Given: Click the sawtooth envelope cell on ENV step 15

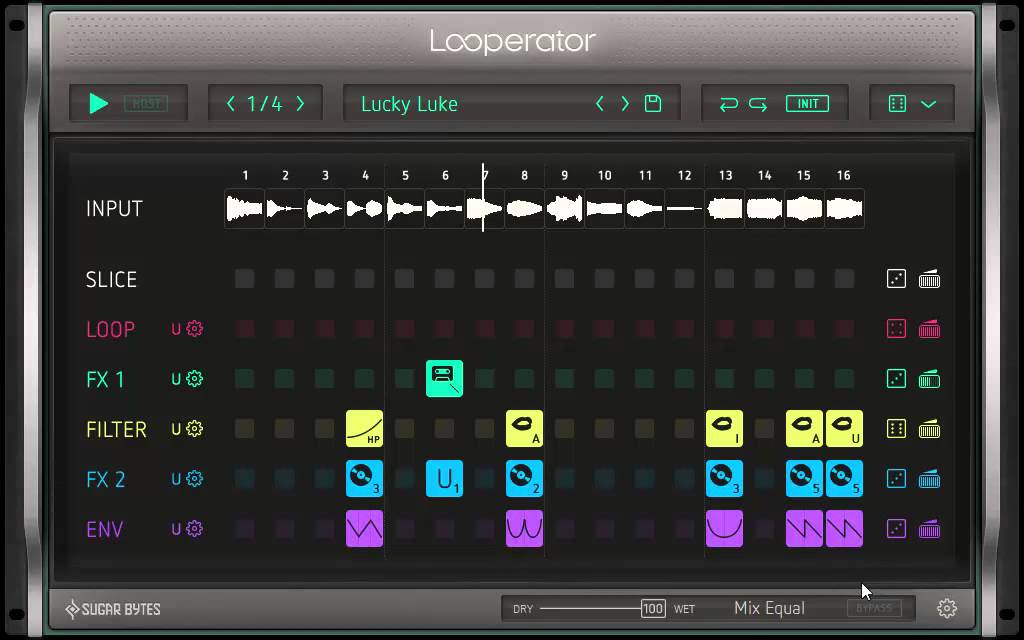Looking at the screenshot, I should [805, 528].
